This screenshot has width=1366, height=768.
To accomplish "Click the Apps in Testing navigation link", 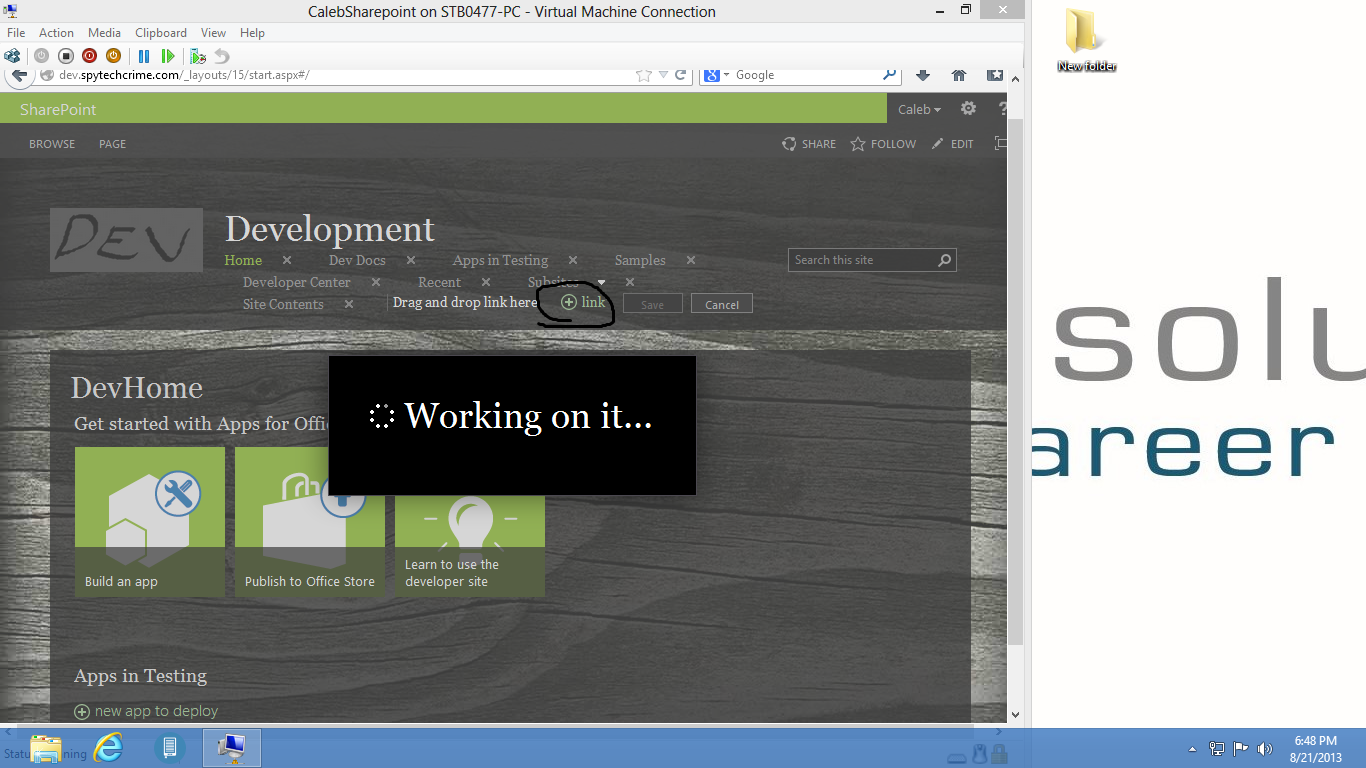I will click(x=500, y=260).
